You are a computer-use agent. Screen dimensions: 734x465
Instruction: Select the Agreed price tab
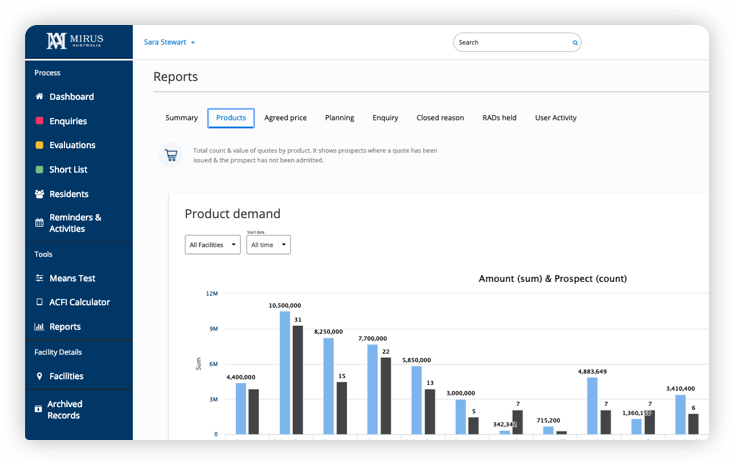tap(284, 118)
